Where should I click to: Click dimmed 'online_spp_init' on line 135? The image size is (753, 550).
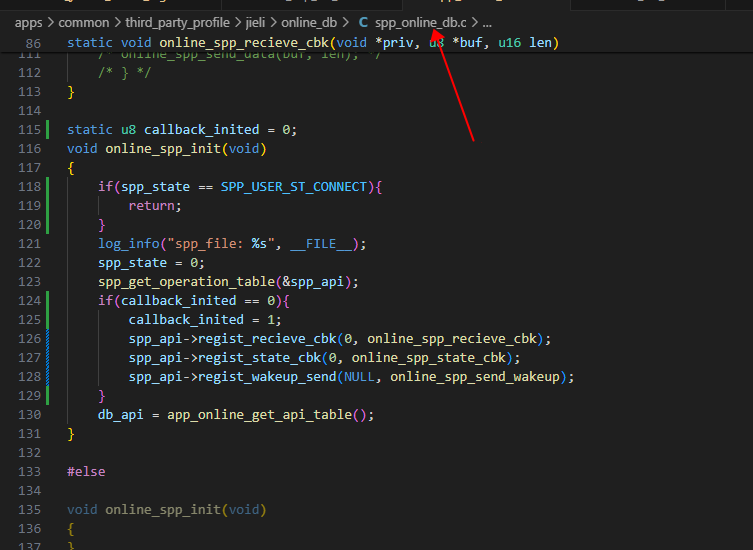pos(163,510)
